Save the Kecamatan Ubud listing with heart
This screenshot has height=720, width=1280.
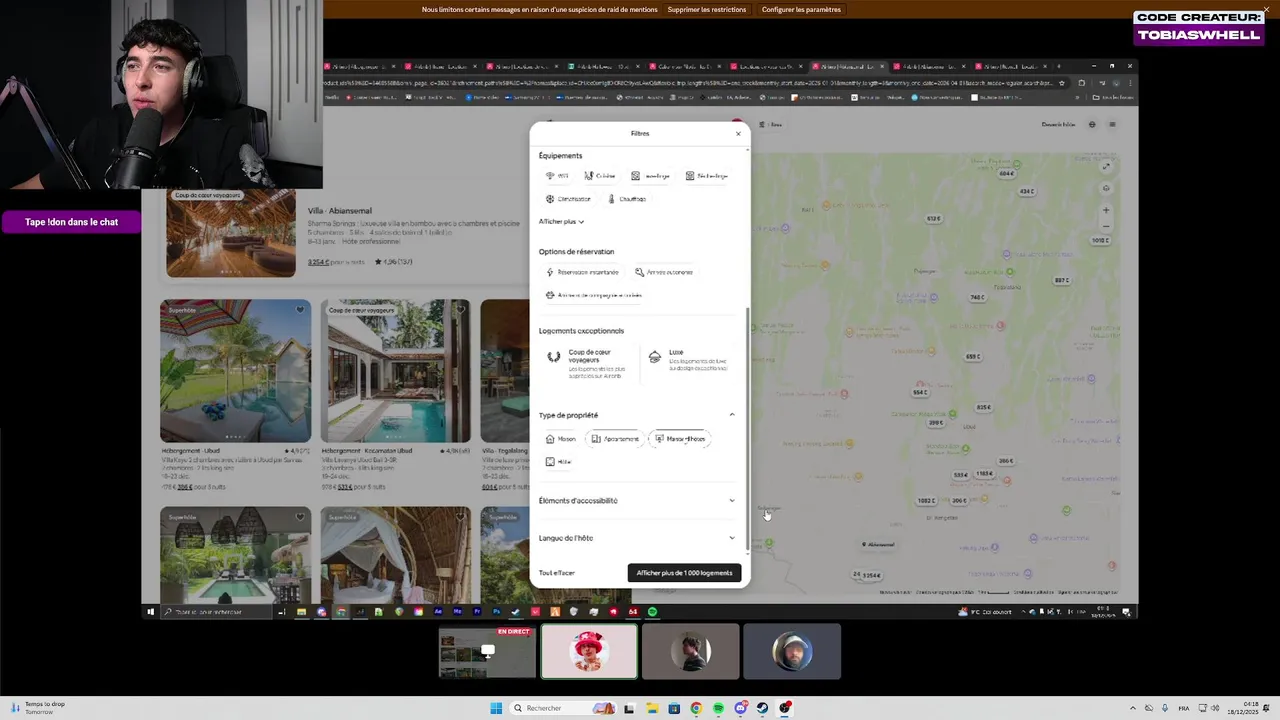460,310
